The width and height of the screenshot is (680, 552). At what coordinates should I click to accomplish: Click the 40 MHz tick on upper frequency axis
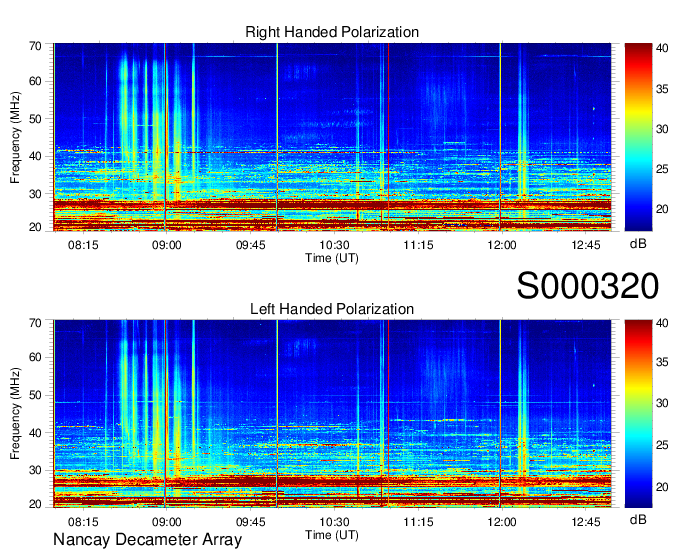35,156
